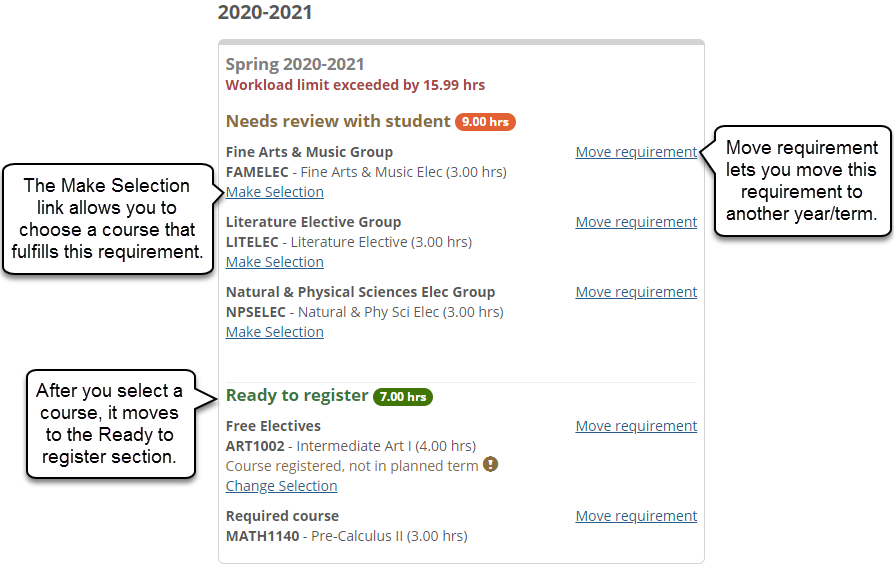Click the Needs review with student heading
Viewport: 894px width, 565px height.
[337, 122]
